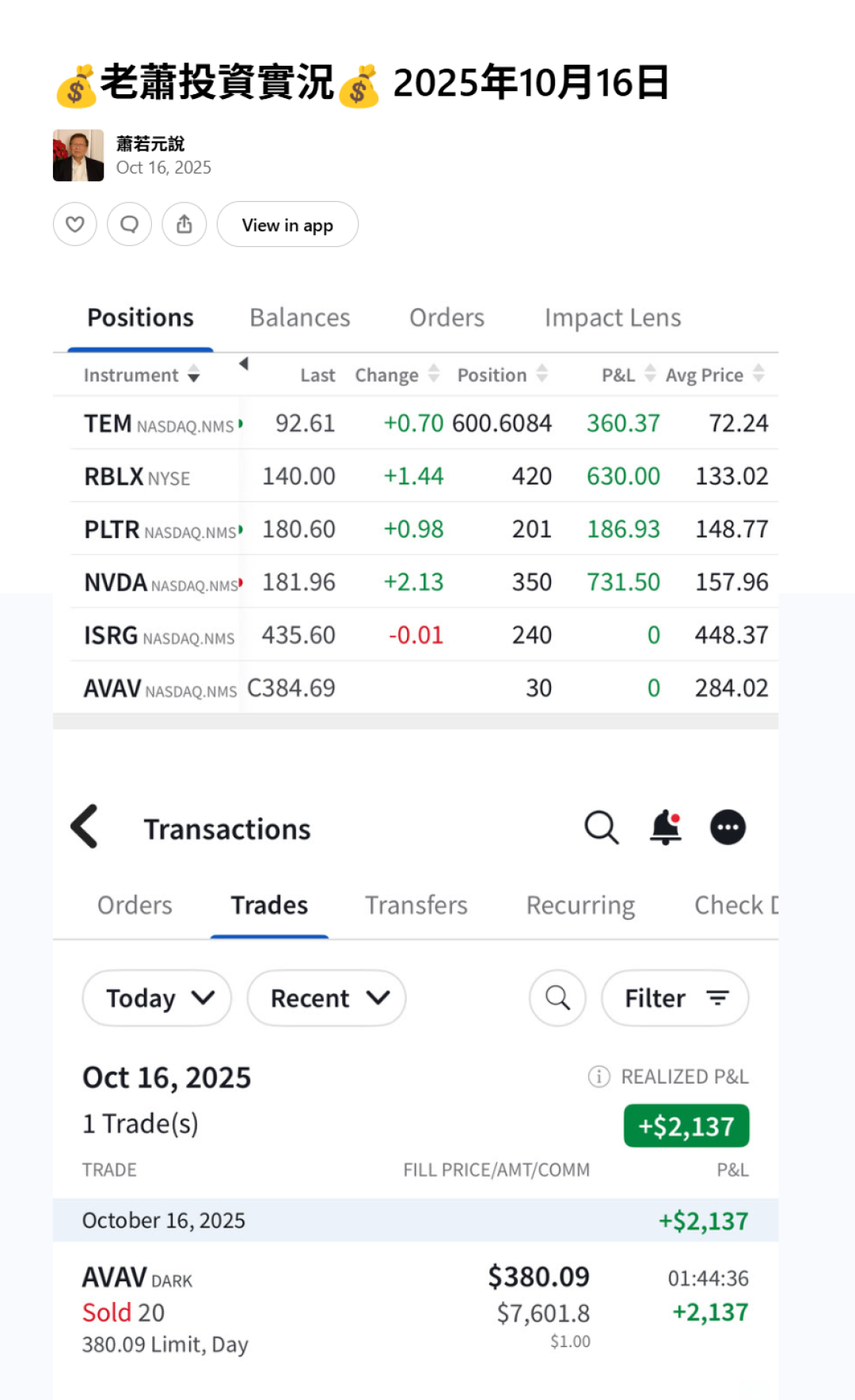
Task: Open the notifications bell icon
Action: tap(666, 828)
